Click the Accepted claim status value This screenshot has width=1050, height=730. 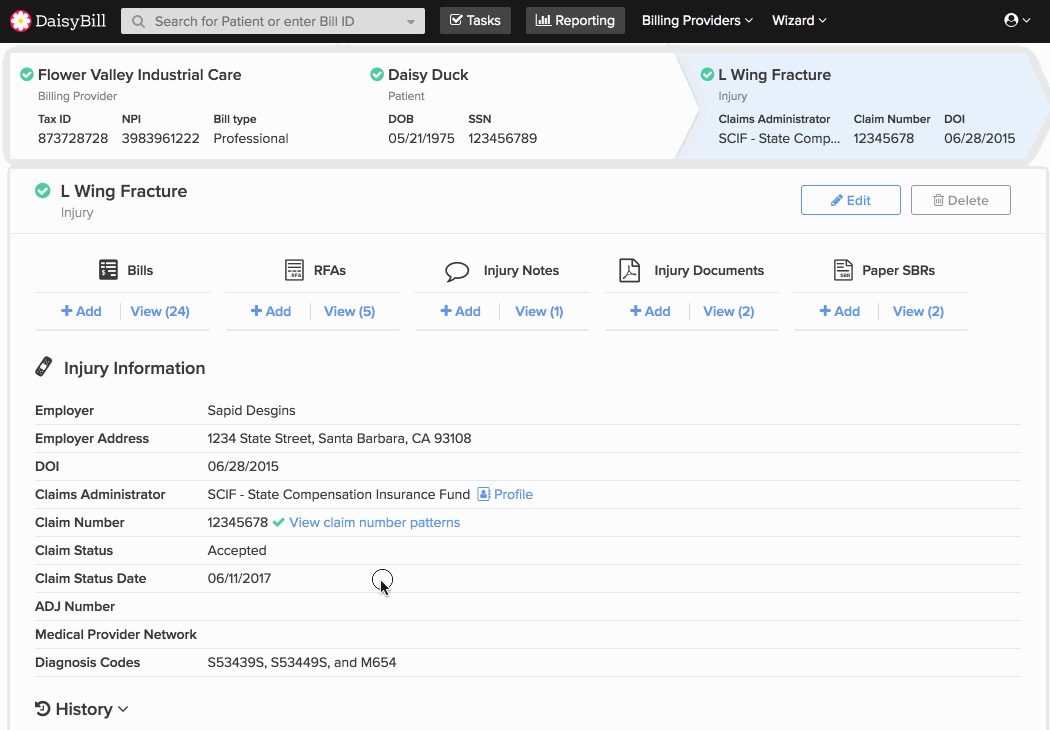point(236,551)
